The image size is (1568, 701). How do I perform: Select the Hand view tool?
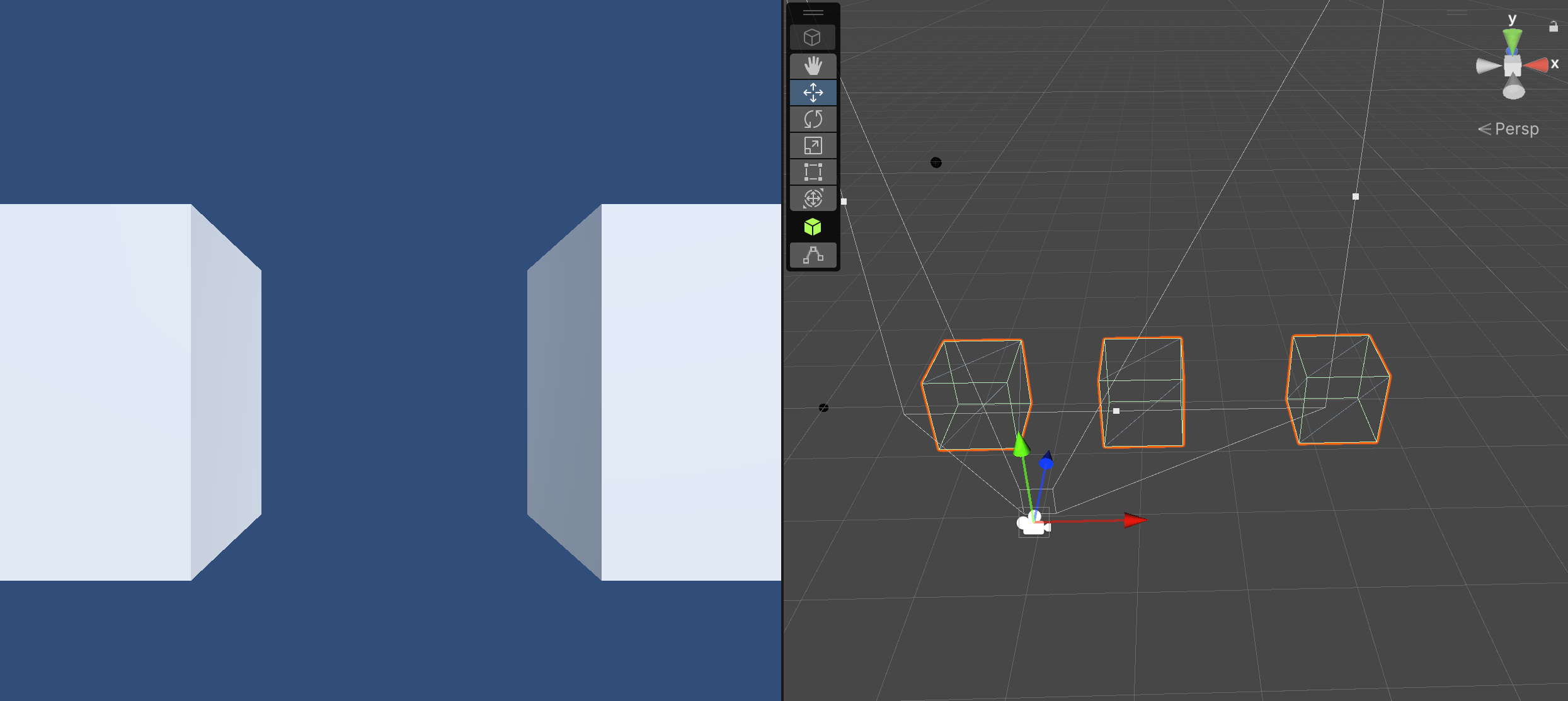813,66
